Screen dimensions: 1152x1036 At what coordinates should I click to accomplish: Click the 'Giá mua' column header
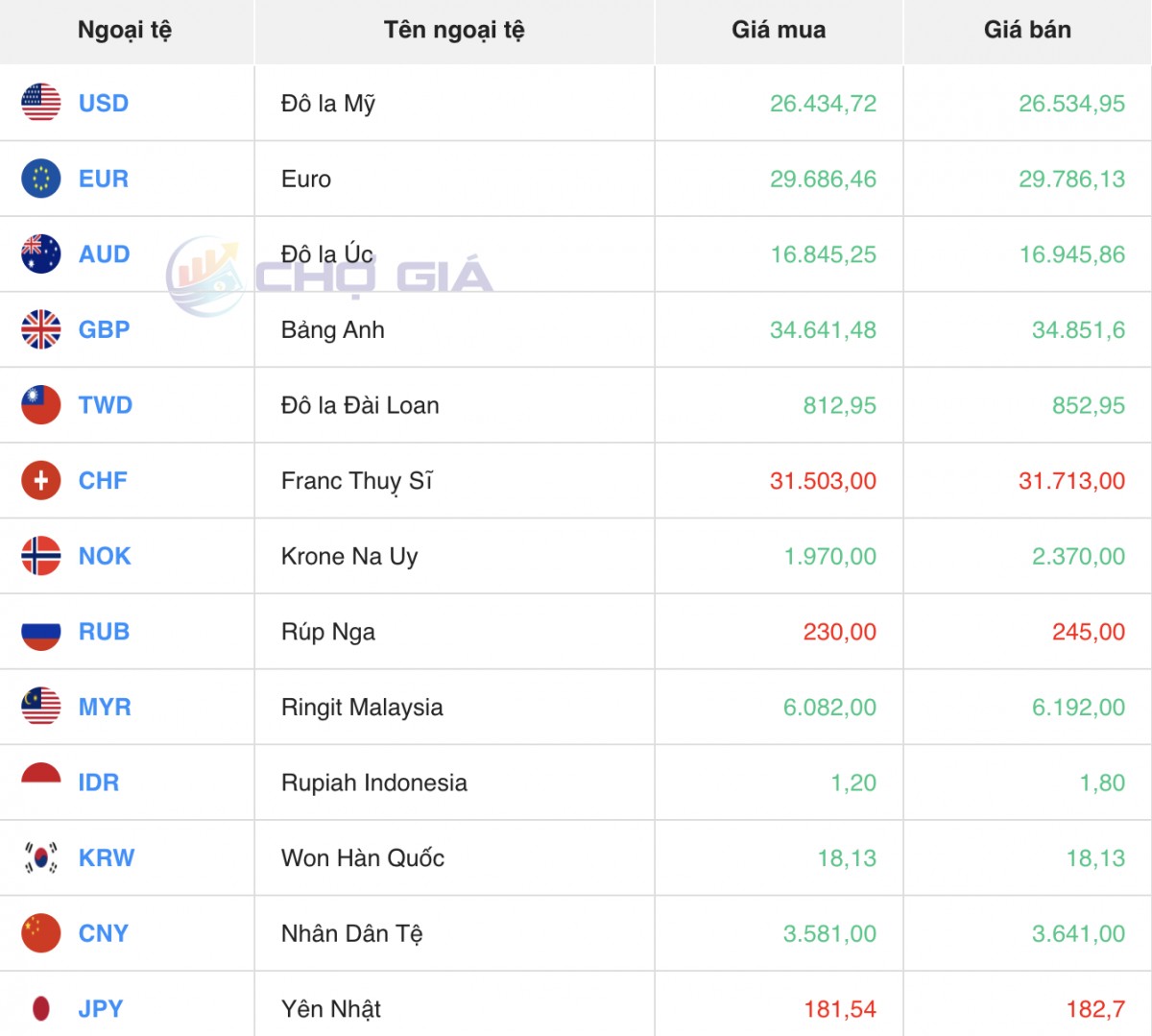(x=778, y=30)
